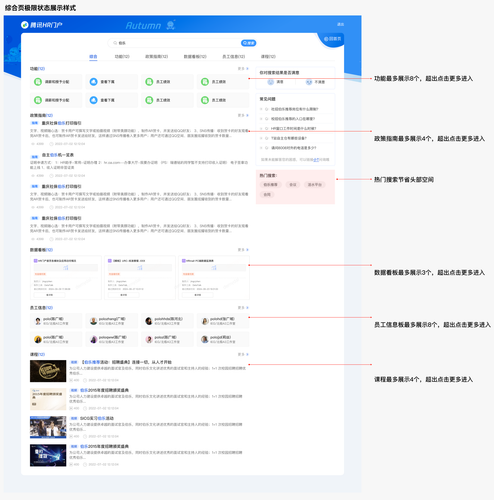The height and width of the screenshot is (500, 494).
Task: Click polozhang's avatar
Action: (x=94, y=321)
